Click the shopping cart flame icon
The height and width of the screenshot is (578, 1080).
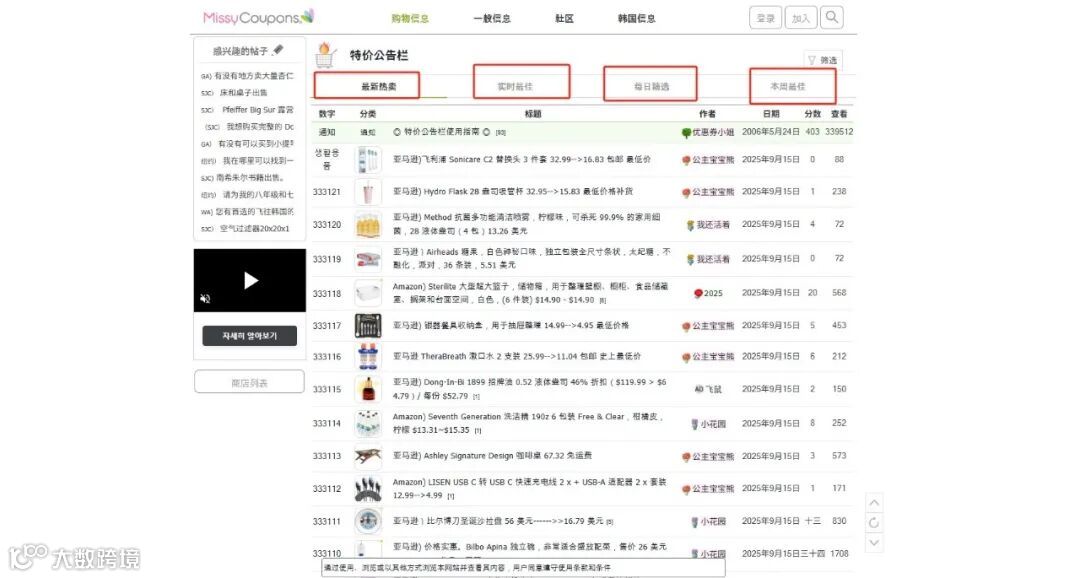click(x=326, y=55)
